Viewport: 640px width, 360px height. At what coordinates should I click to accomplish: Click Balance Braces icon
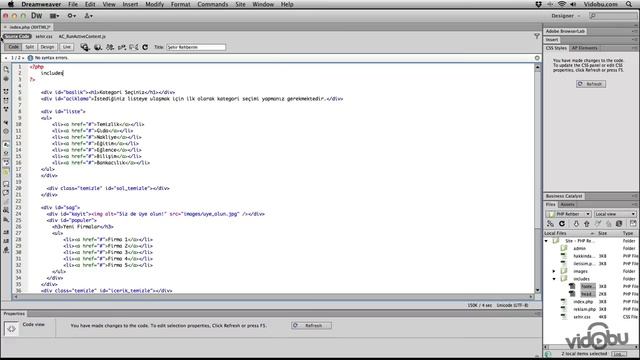(6, 131)
